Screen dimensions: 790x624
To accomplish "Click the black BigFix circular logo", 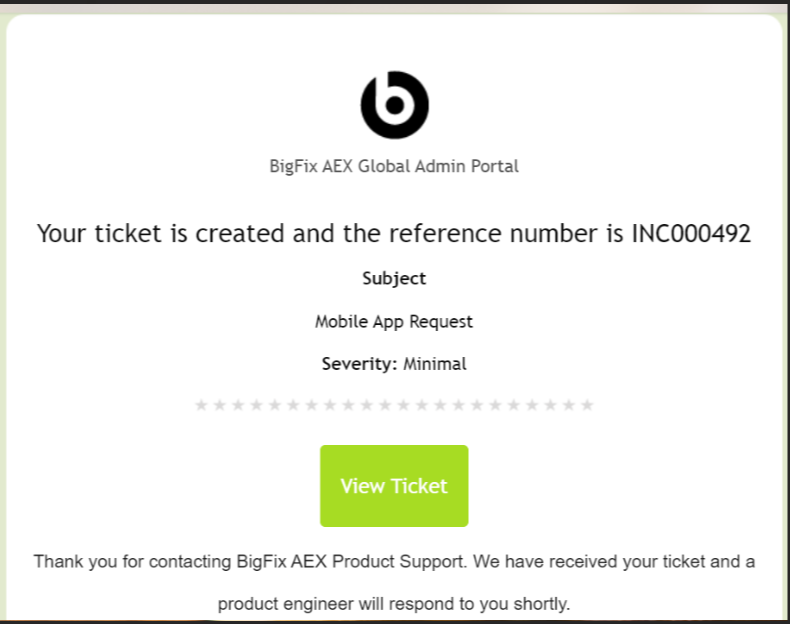I will pyautogui.click(x=394, y=104).
